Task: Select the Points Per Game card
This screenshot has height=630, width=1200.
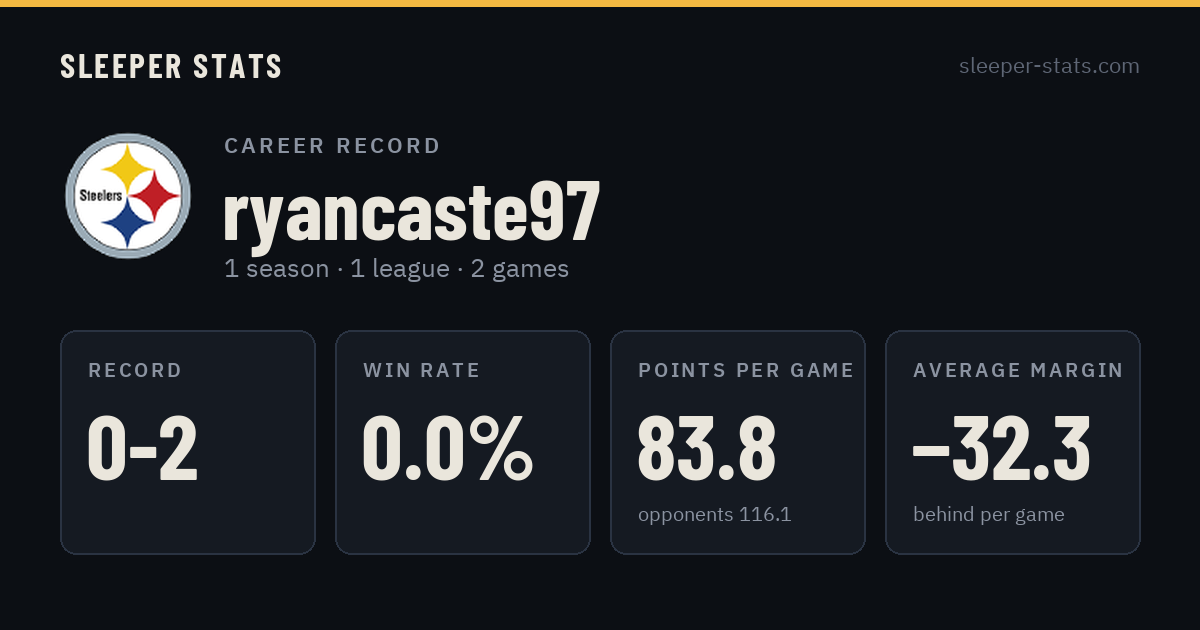Action: click(x=738, y=442)
